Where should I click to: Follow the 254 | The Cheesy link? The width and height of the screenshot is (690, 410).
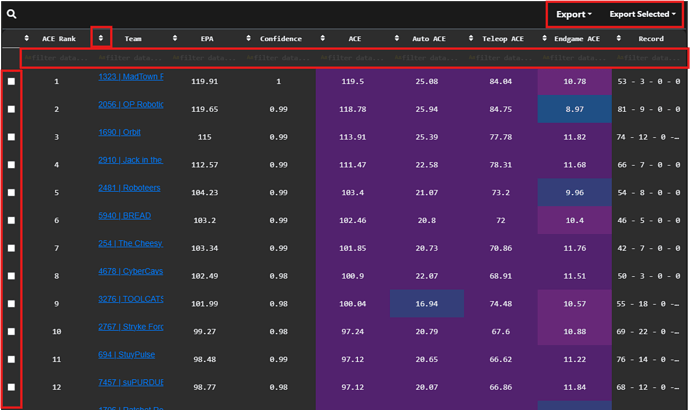131,243
